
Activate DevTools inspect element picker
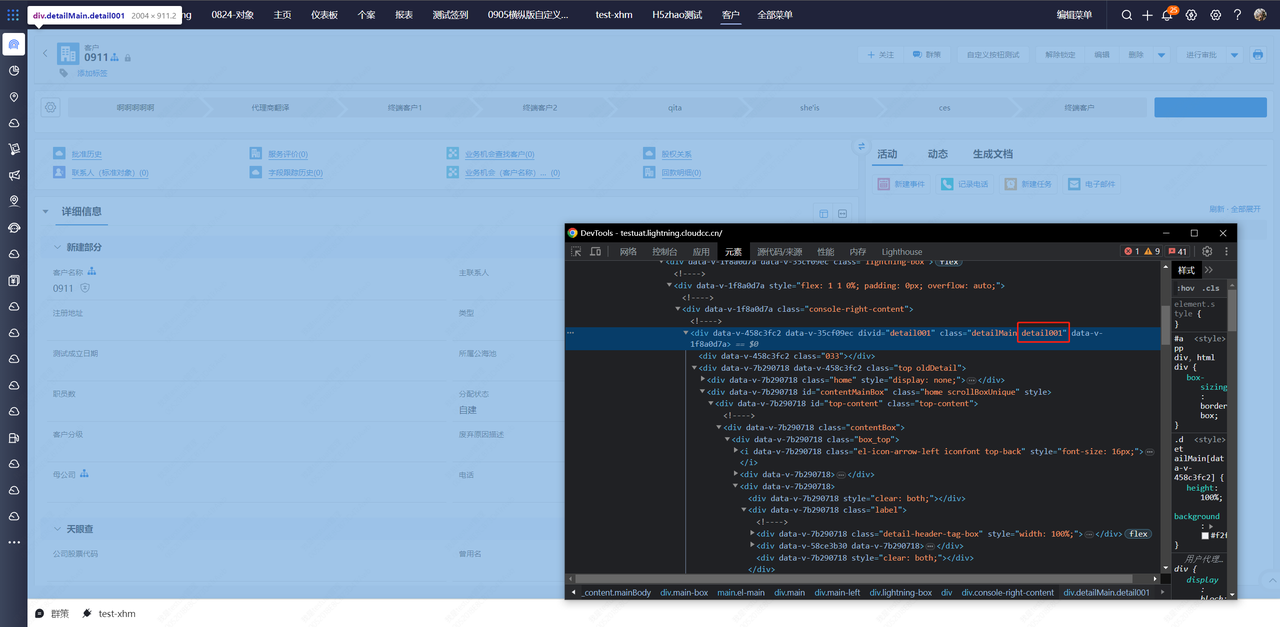(576, 252)
